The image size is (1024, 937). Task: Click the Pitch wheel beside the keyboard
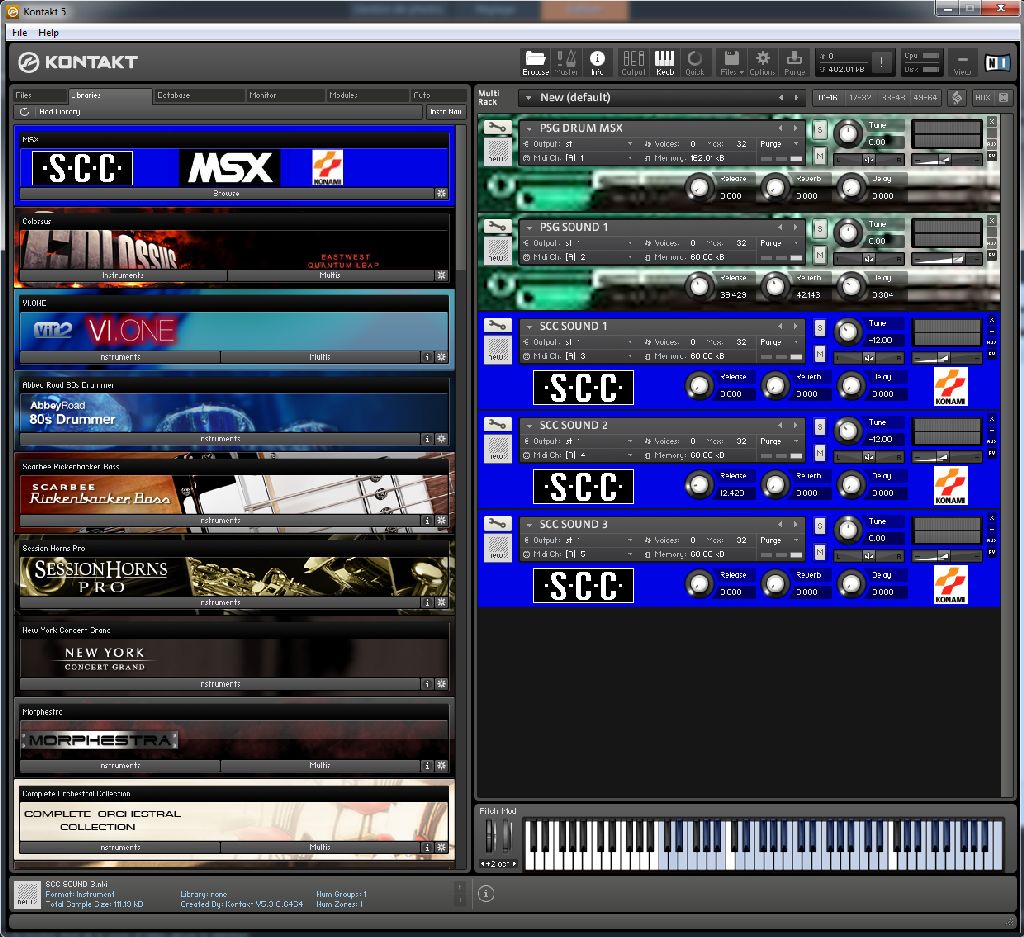[x=491, y=837]
